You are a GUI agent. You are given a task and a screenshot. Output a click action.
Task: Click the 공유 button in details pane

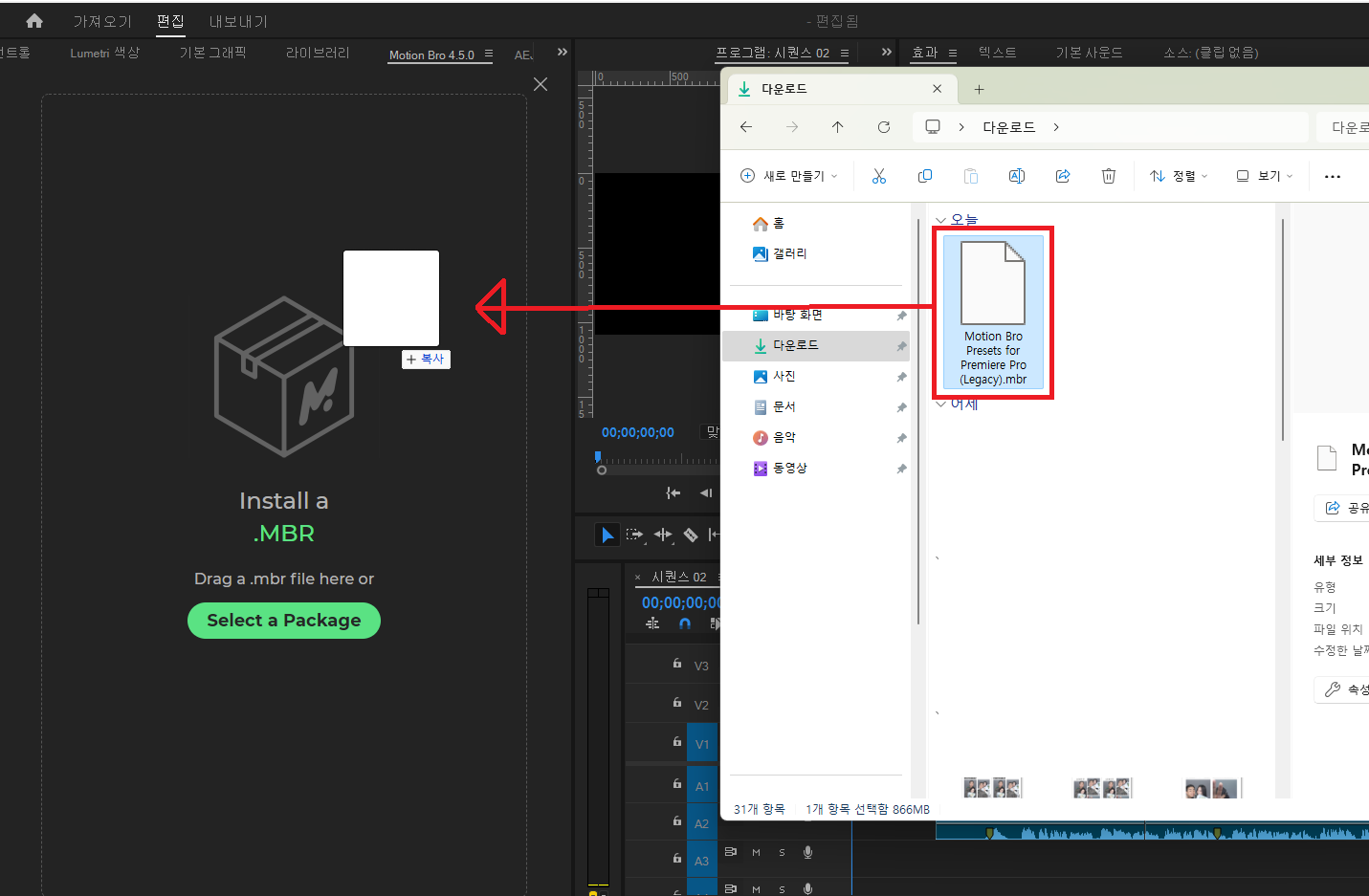pos(1342,508)
